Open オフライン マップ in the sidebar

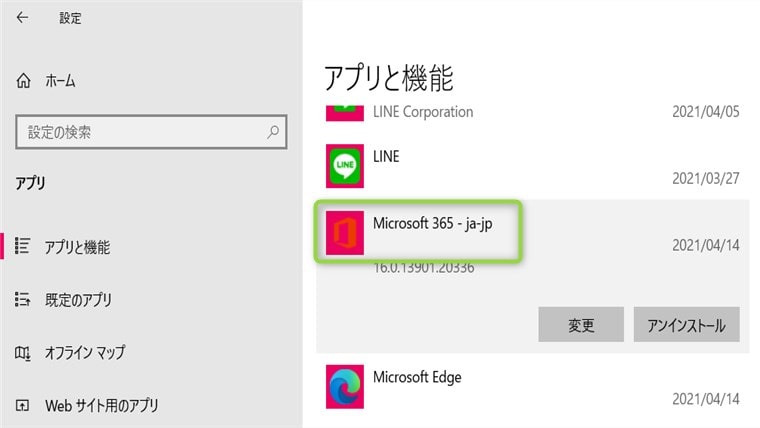(85, 352)
